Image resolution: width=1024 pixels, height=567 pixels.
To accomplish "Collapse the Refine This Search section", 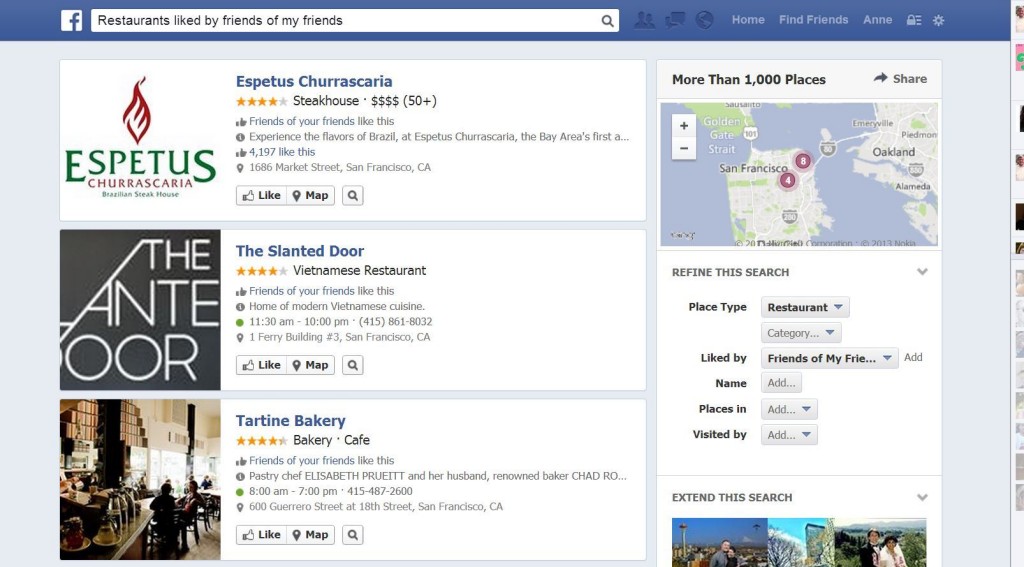I will pyautogui.click(x=922, y=272).
